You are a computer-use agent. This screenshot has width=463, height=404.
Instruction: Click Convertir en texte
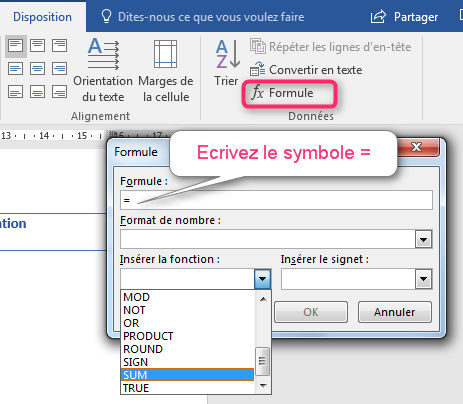pos(306,70)
